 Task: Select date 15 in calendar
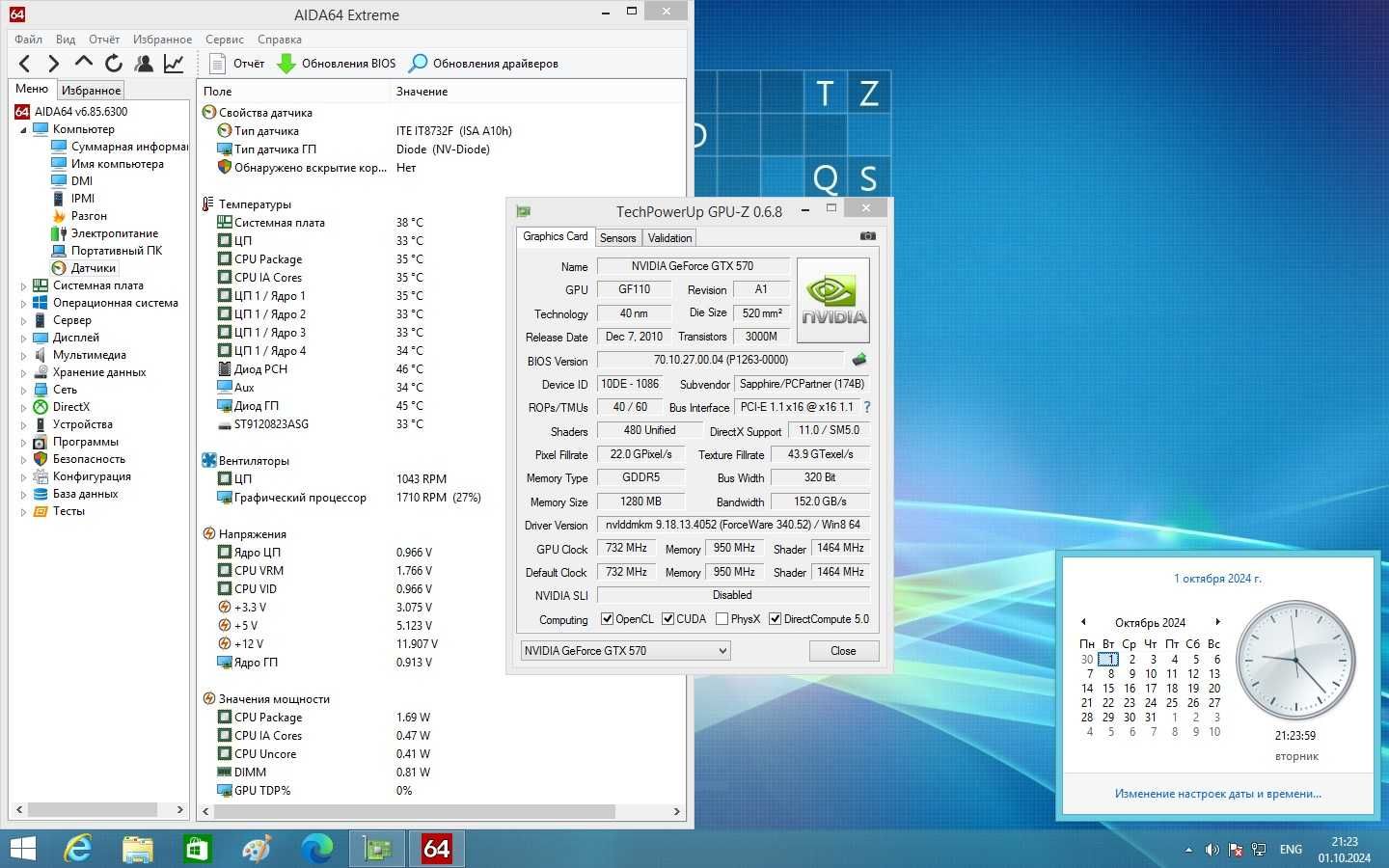pos(1108,689)
